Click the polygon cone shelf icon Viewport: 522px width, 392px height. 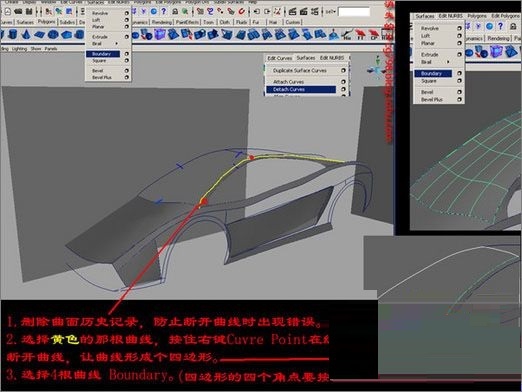tap(26, 34)
